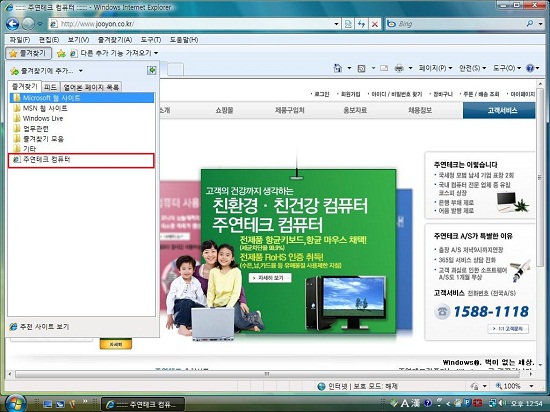Click the compatibility view icon beside address bar
This screenshot has height=412, width=550.
point(348,24)
